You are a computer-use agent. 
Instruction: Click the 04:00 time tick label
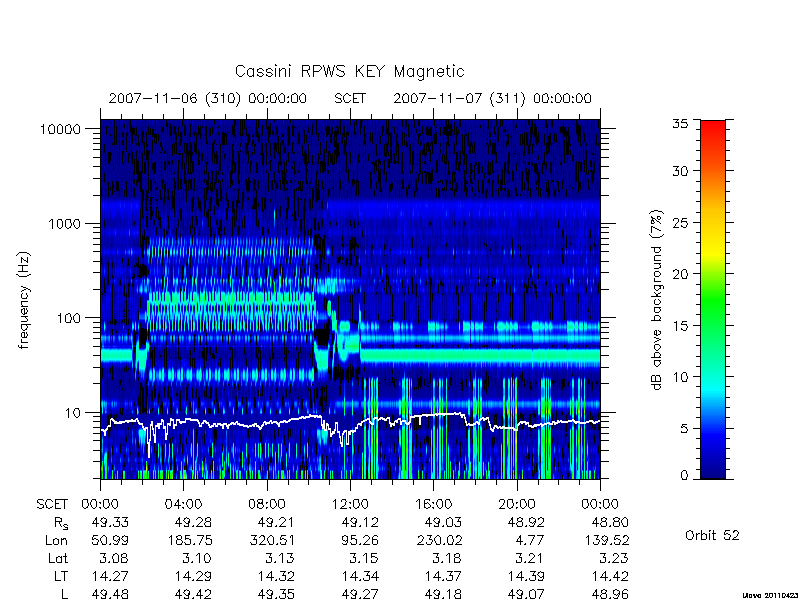[183, 505]
